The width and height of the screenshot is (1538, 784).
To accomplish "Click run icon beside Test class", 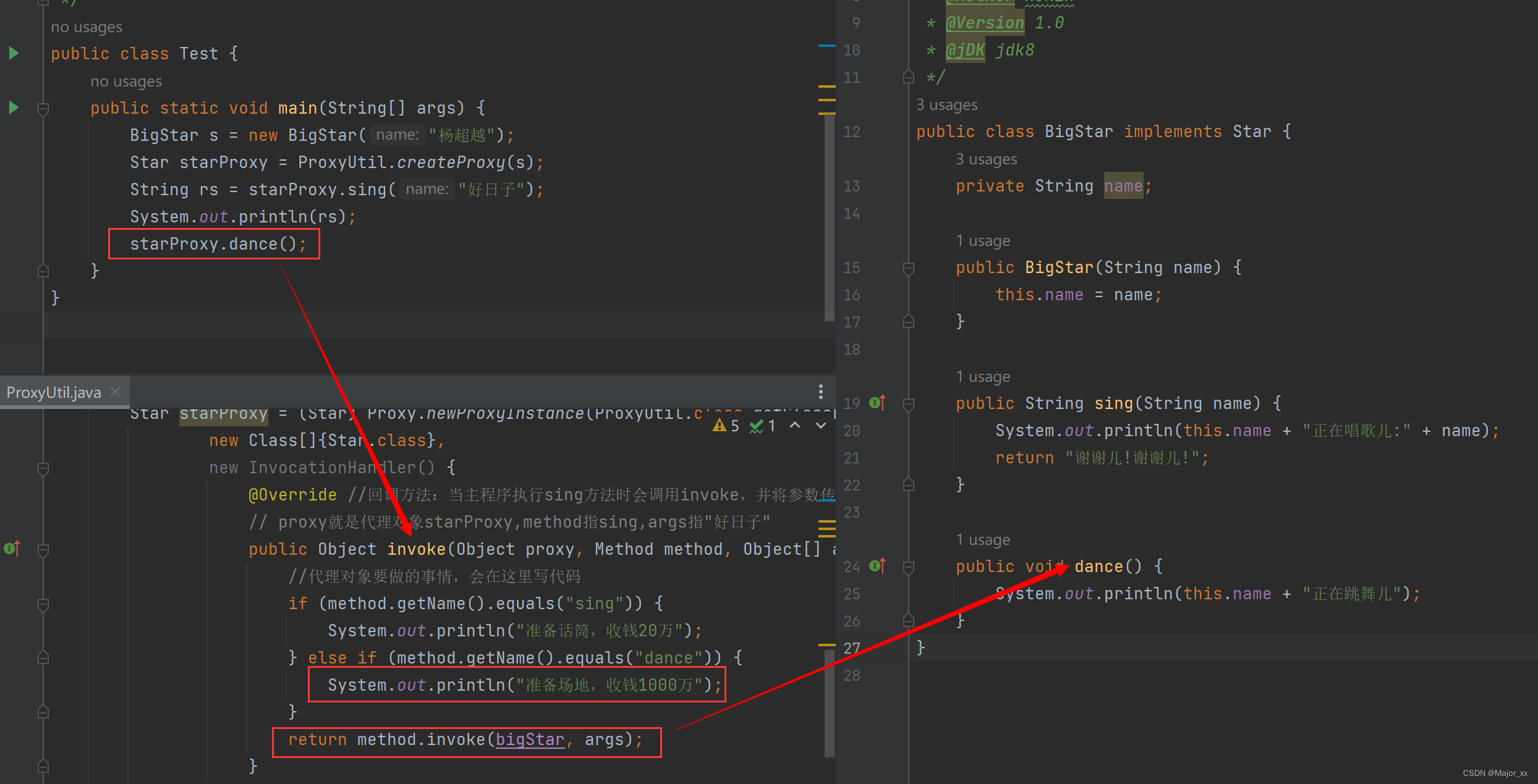I will 14,53.
